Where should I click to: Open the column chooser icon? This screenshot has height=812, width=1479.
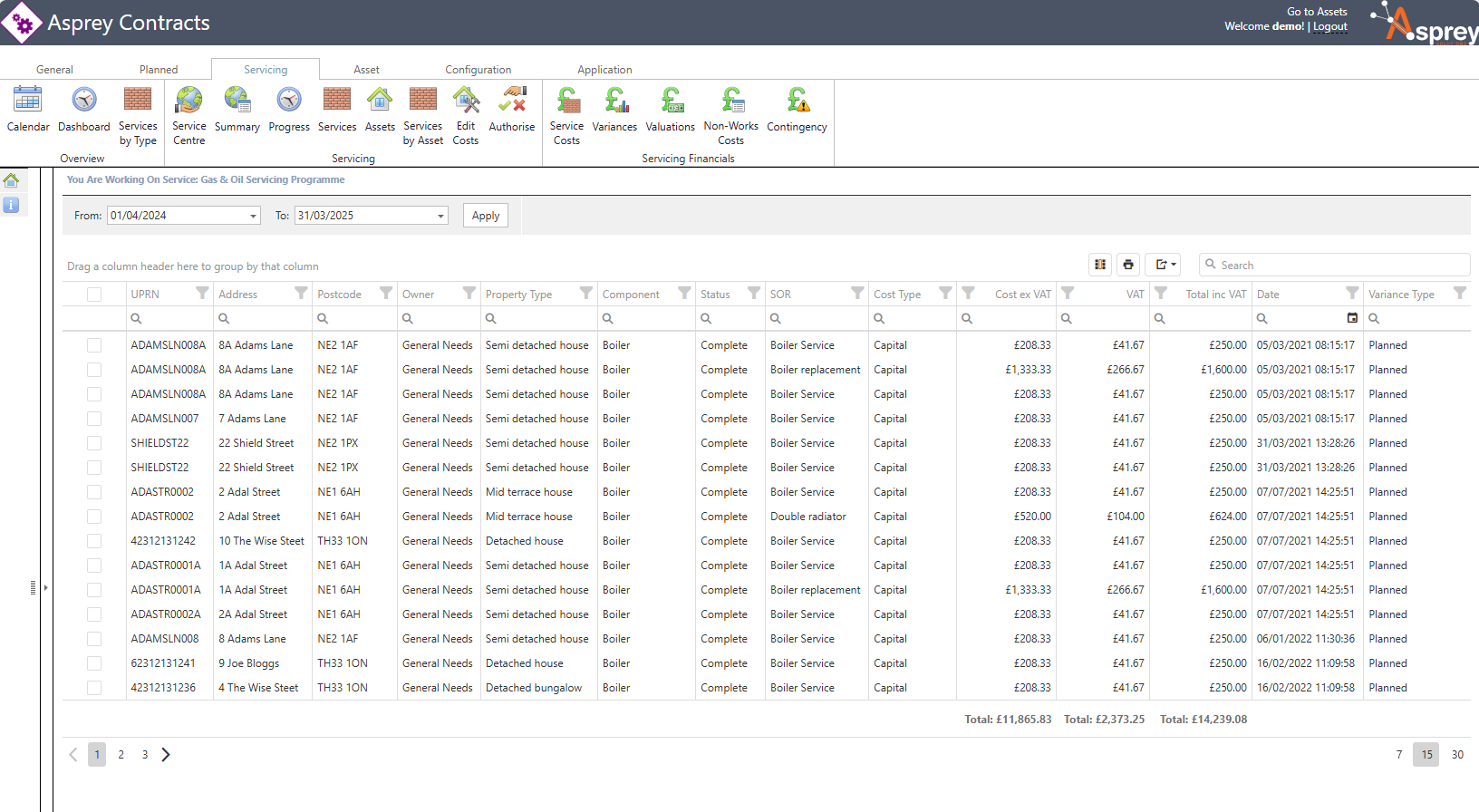point(1100,265)
